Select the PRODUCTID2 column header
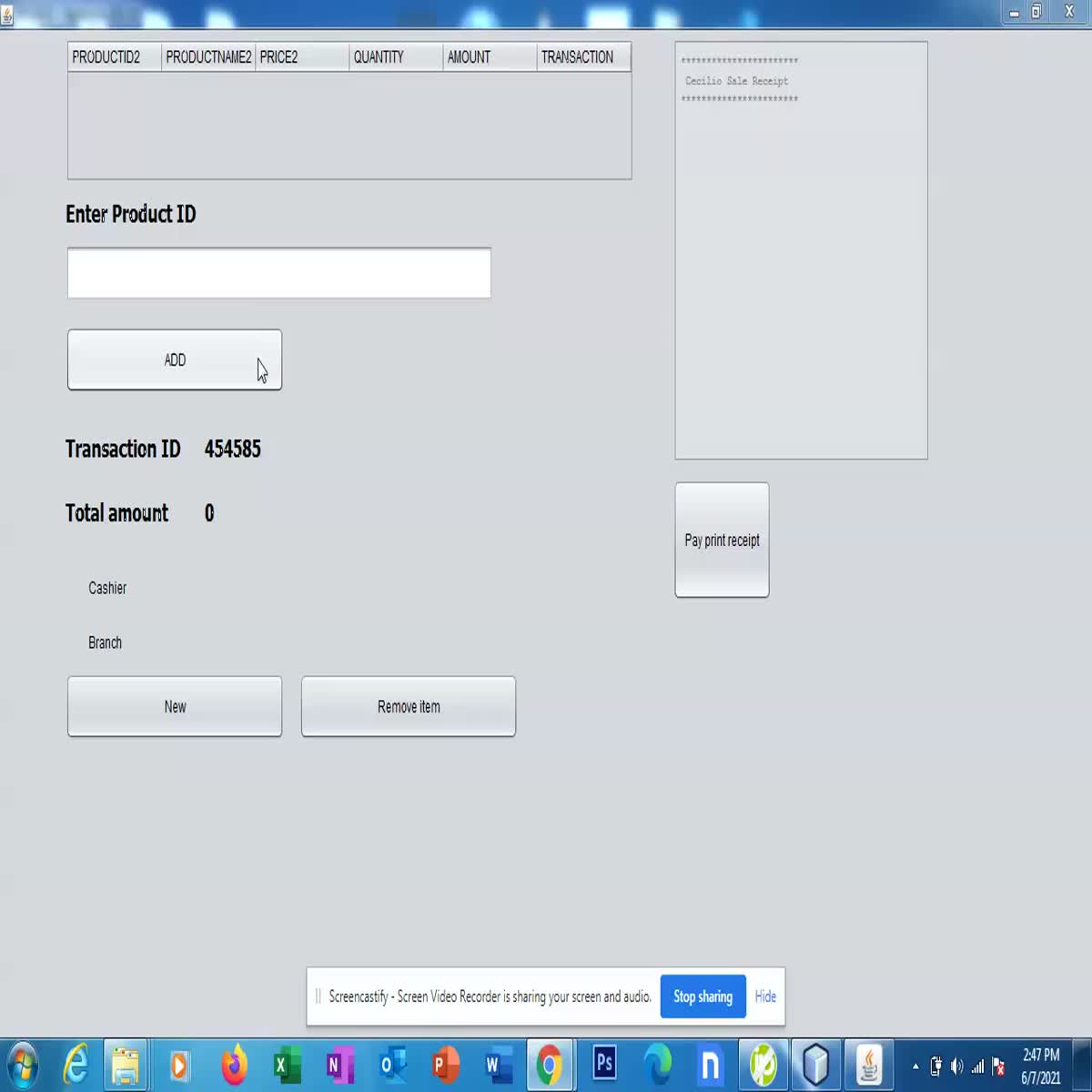This screenshot has width=1092, height=1092. pos(115,56)
